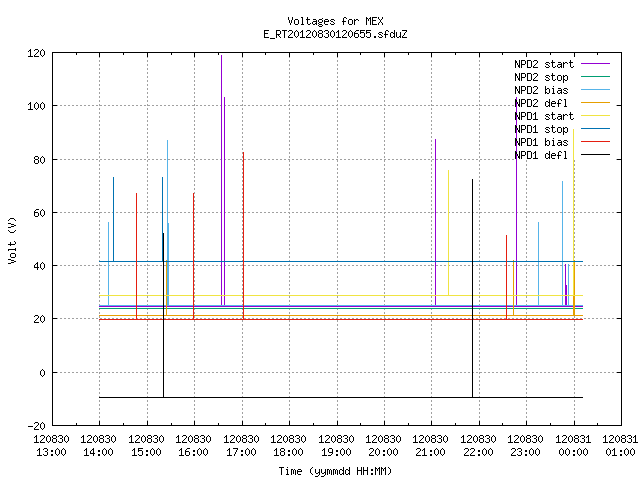This screenshot has width=640, height=480.
Task: Click the y-axis value 80
Action: coord(39,160)
